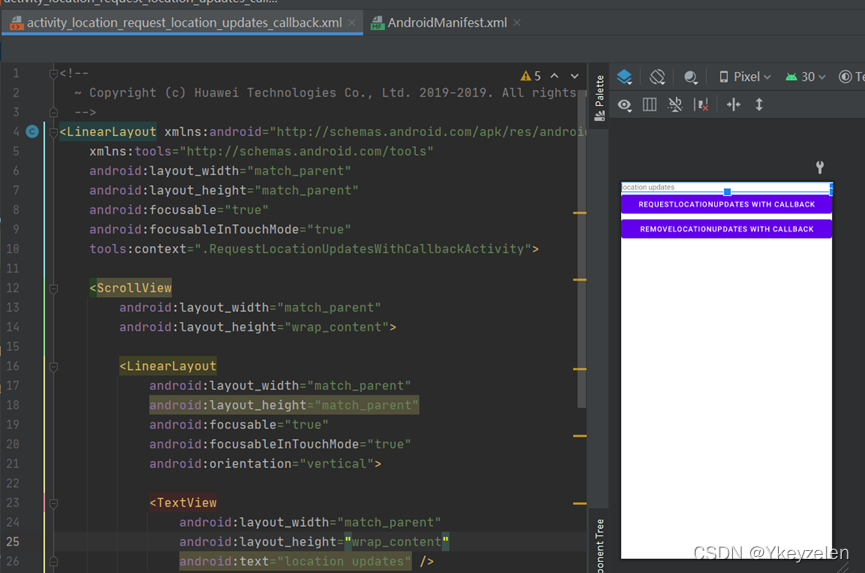Image resolution: width=865 pixels, height=573 pixels.
Task: Open the AndroidManifest.xml tab
Action: click(x=447, y=23)
